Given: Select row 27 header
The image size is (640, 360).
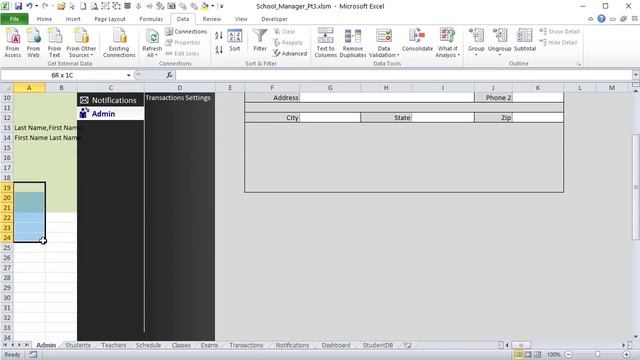Looking at the screenshot, I should tap(7, 268).
